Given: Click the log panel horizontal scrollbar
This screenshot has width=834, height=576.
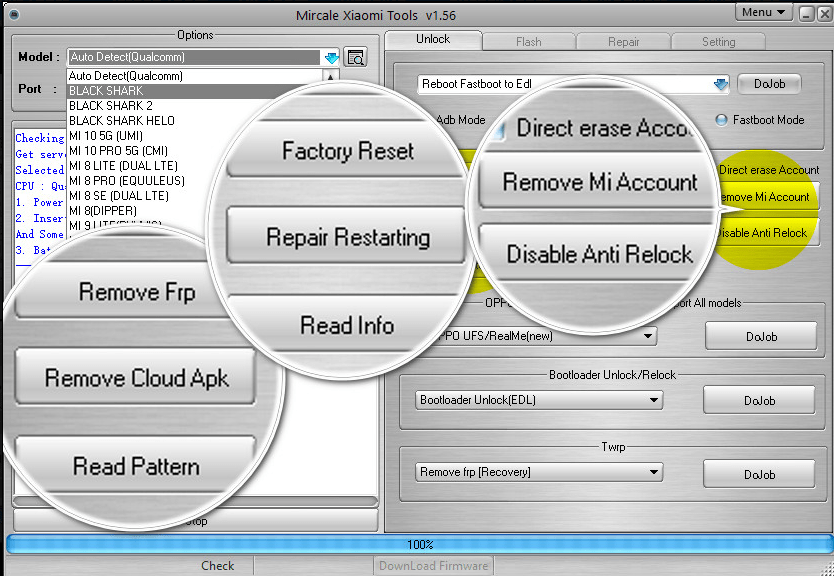Looking at the screenshot, I should [196, 501].
